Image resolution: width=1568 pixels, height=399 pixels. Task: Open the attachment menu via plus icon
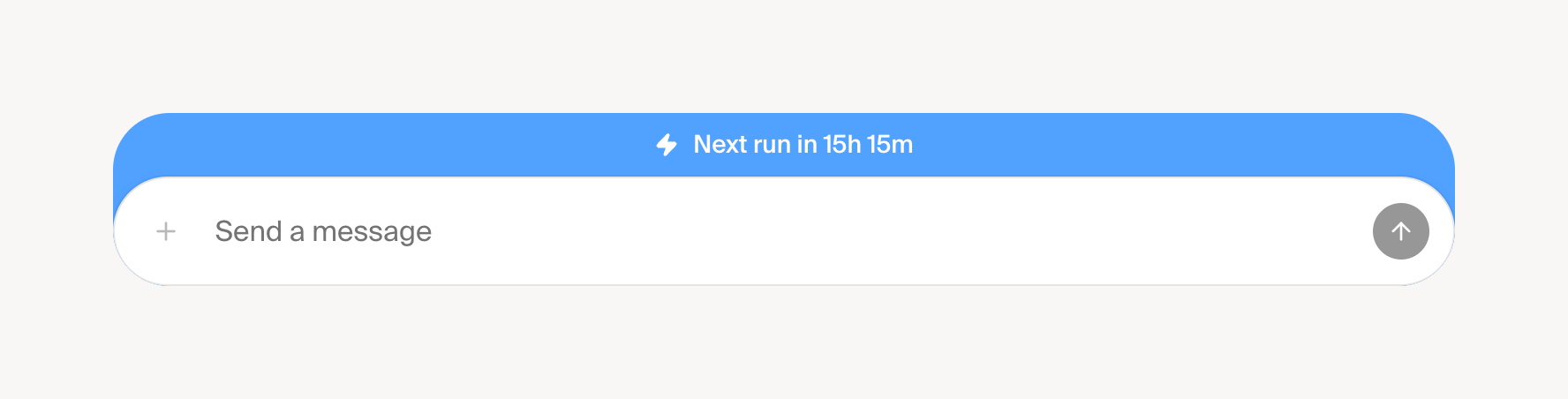point(166,231)
